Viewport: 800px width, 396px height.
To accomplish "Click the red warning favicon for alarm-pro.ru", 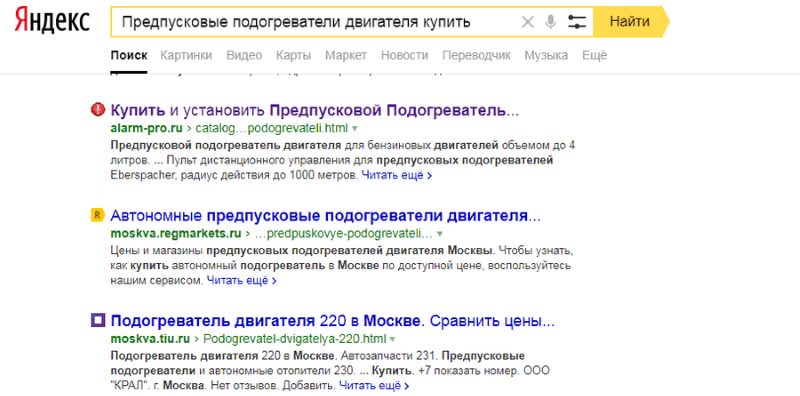I will point(97,109).
